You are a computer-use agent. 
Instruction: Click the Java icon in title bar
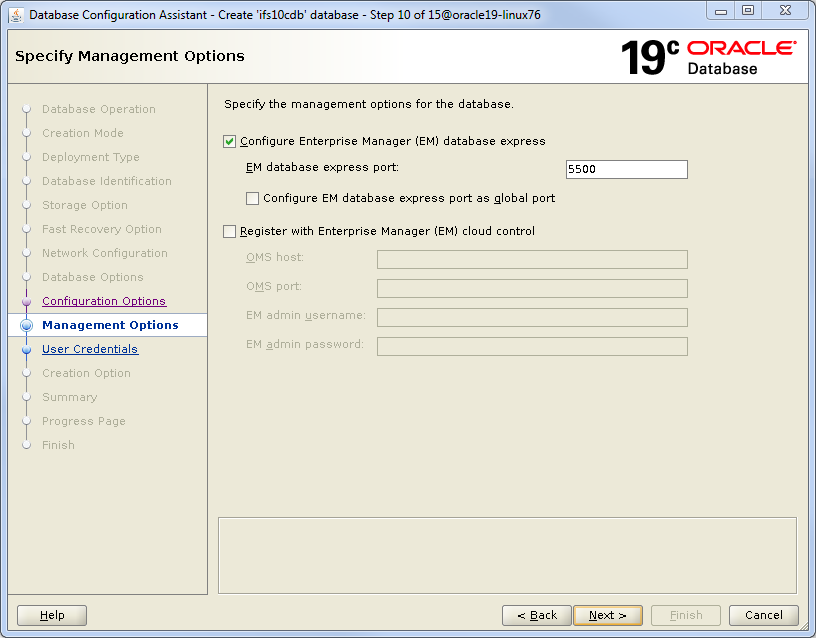16,15
